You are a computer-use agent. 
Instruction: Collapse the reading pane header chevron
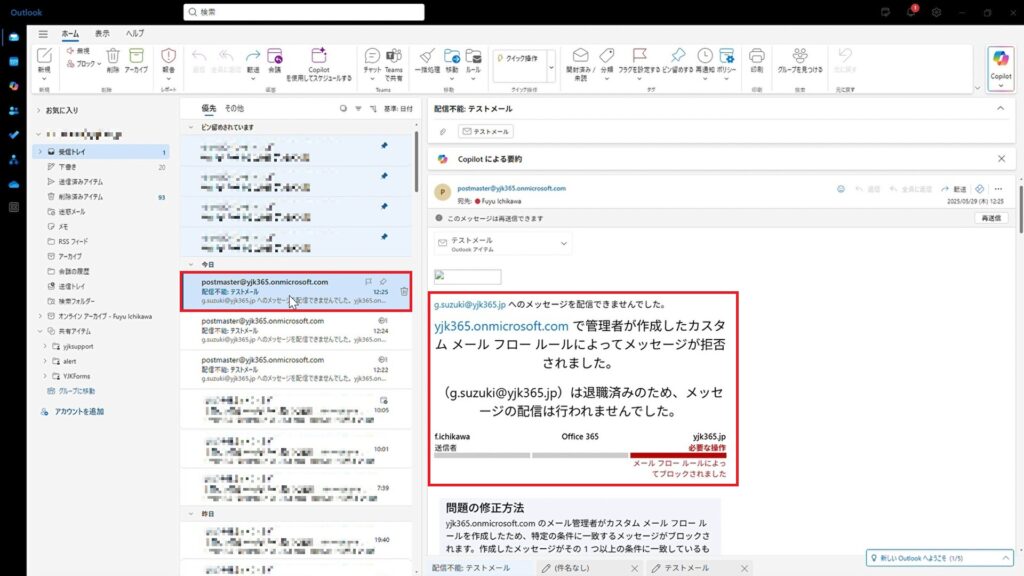click(1000, 108)
